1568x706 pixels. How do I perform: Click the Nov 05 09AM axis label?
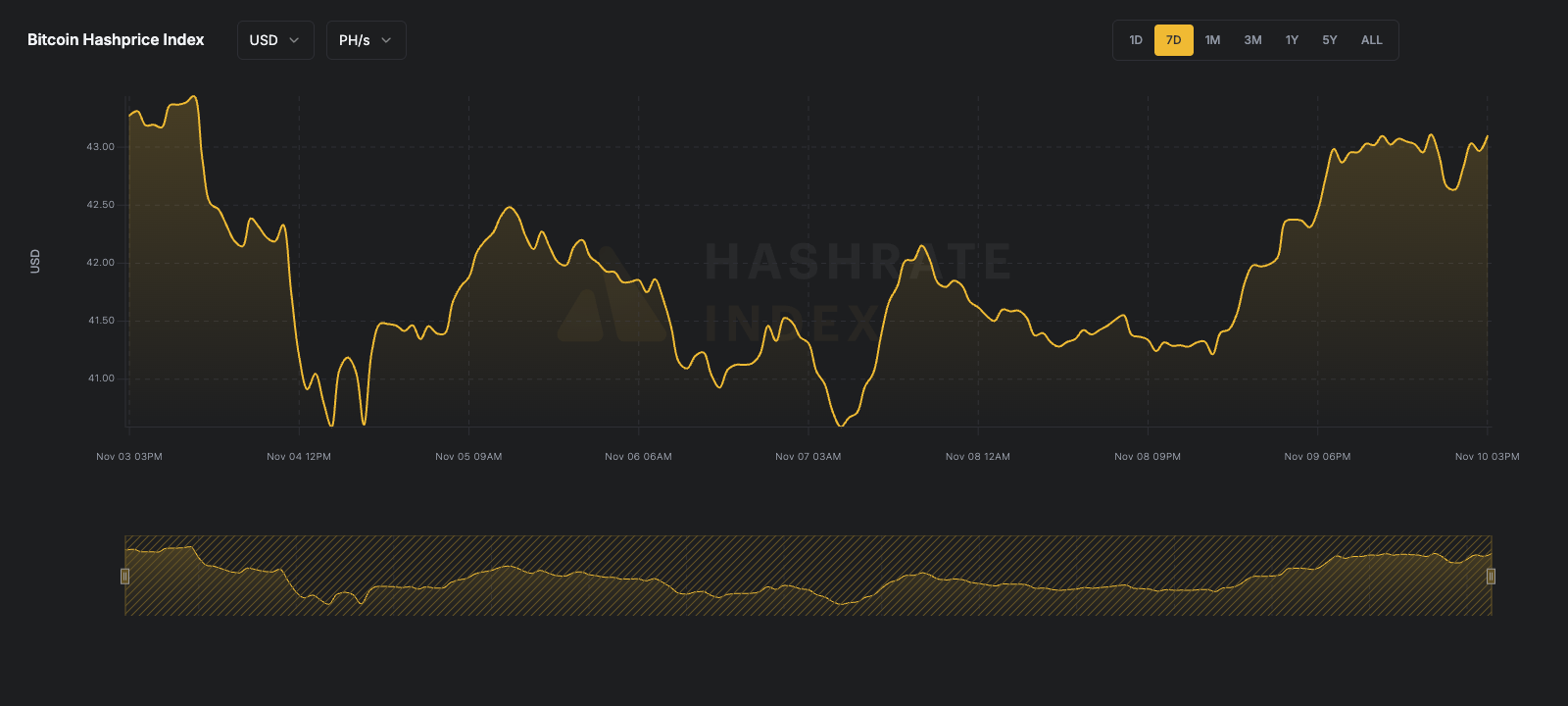pyautogui.click(x=468, y=457)
